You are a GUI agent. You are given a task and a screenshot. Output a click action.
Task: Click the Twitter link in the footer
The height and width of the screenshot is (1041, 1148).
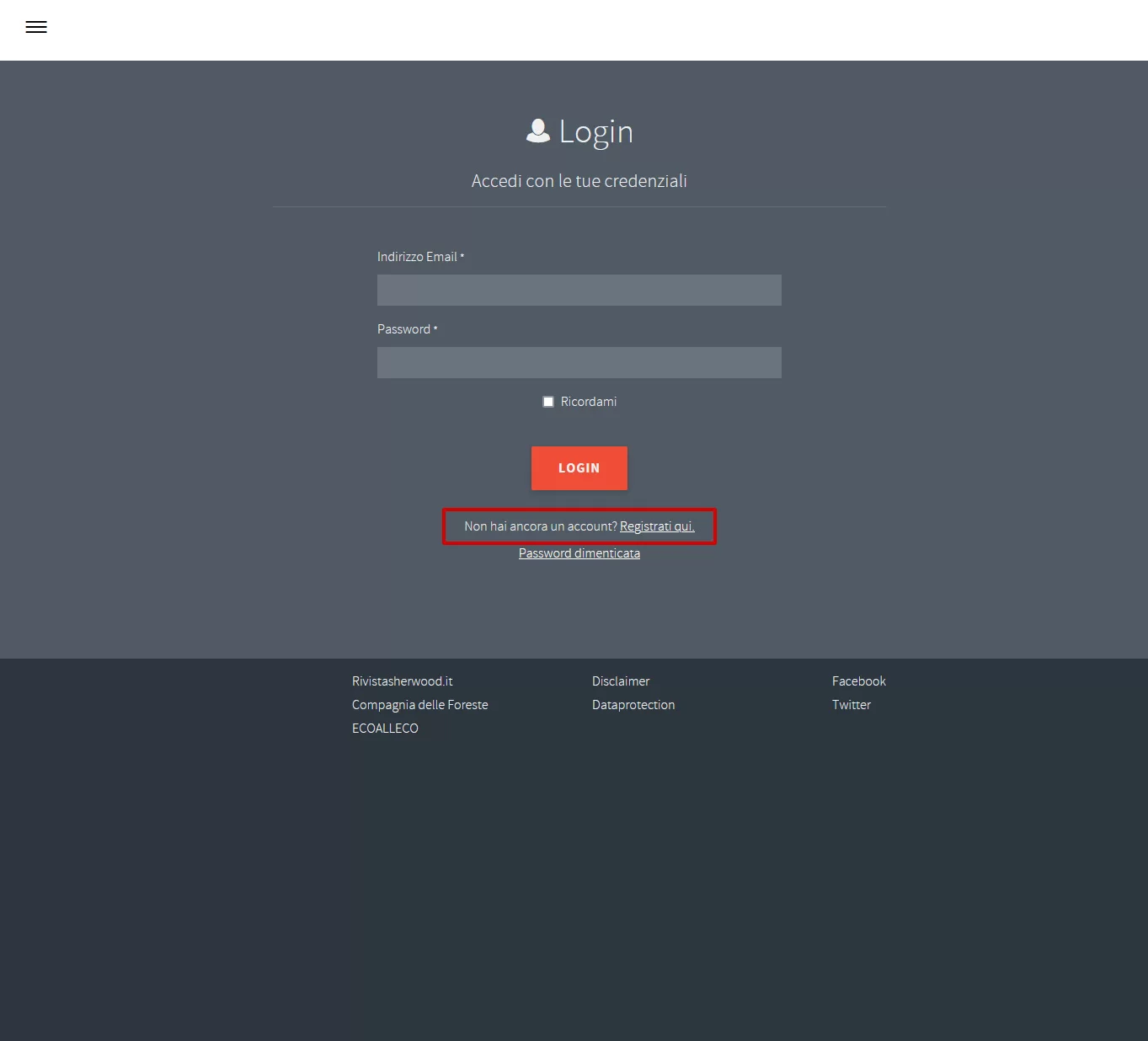[x=851, y=704]
